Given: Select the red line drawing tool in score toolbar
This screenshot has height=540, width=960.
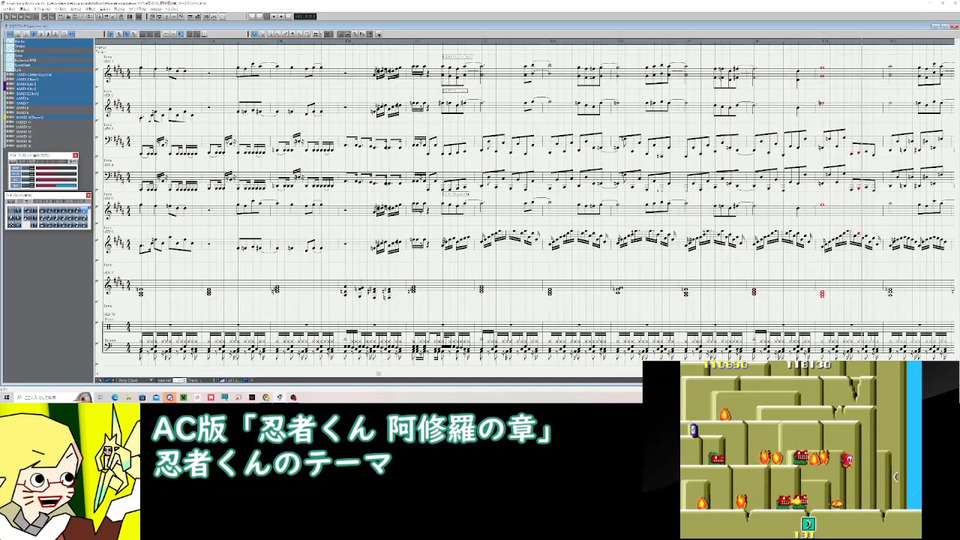Looking at the screenshot, I should click(285, 34).
